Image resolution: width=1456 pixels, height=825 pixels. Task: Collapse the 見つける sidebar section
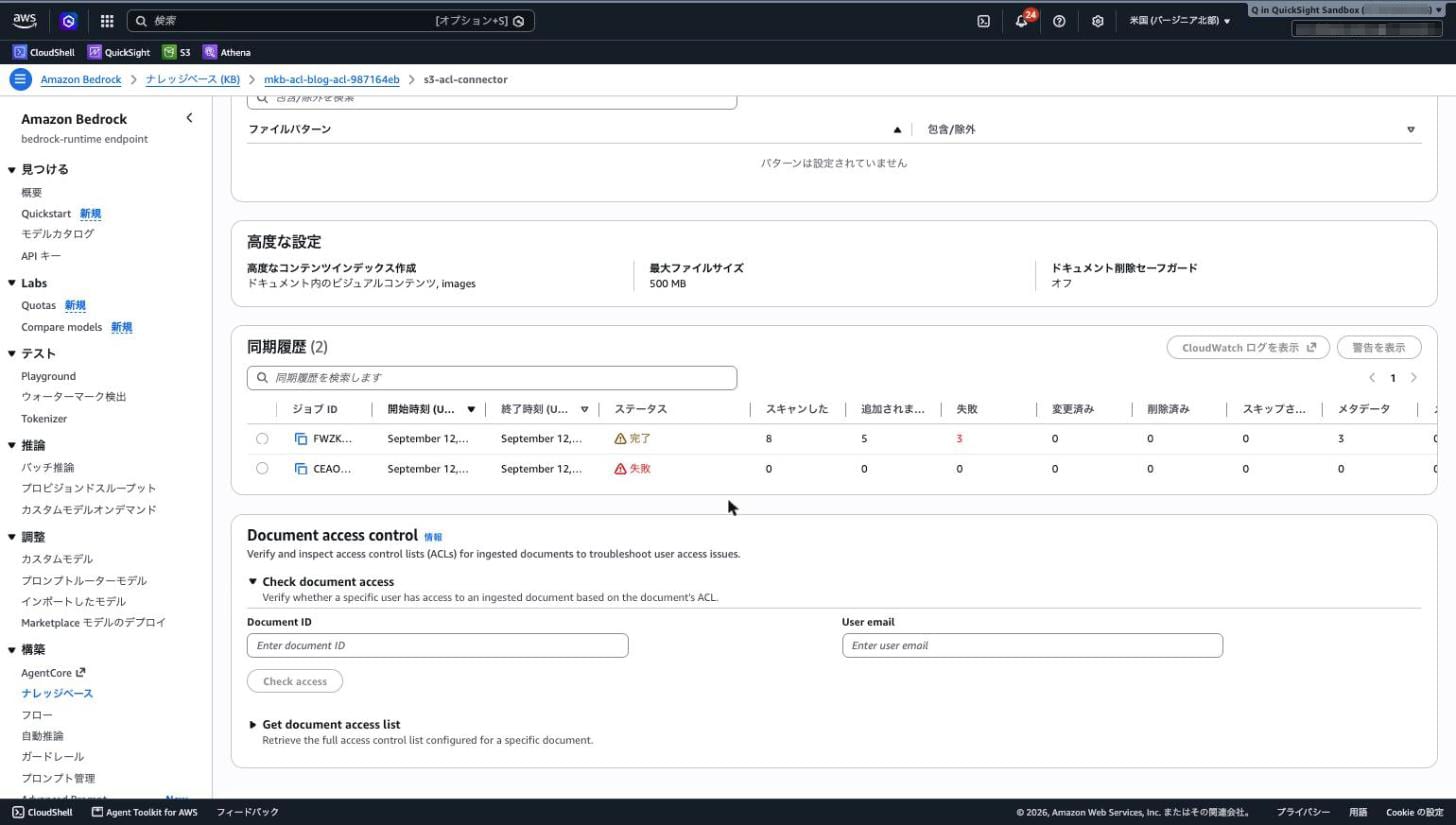pos(12,170)
